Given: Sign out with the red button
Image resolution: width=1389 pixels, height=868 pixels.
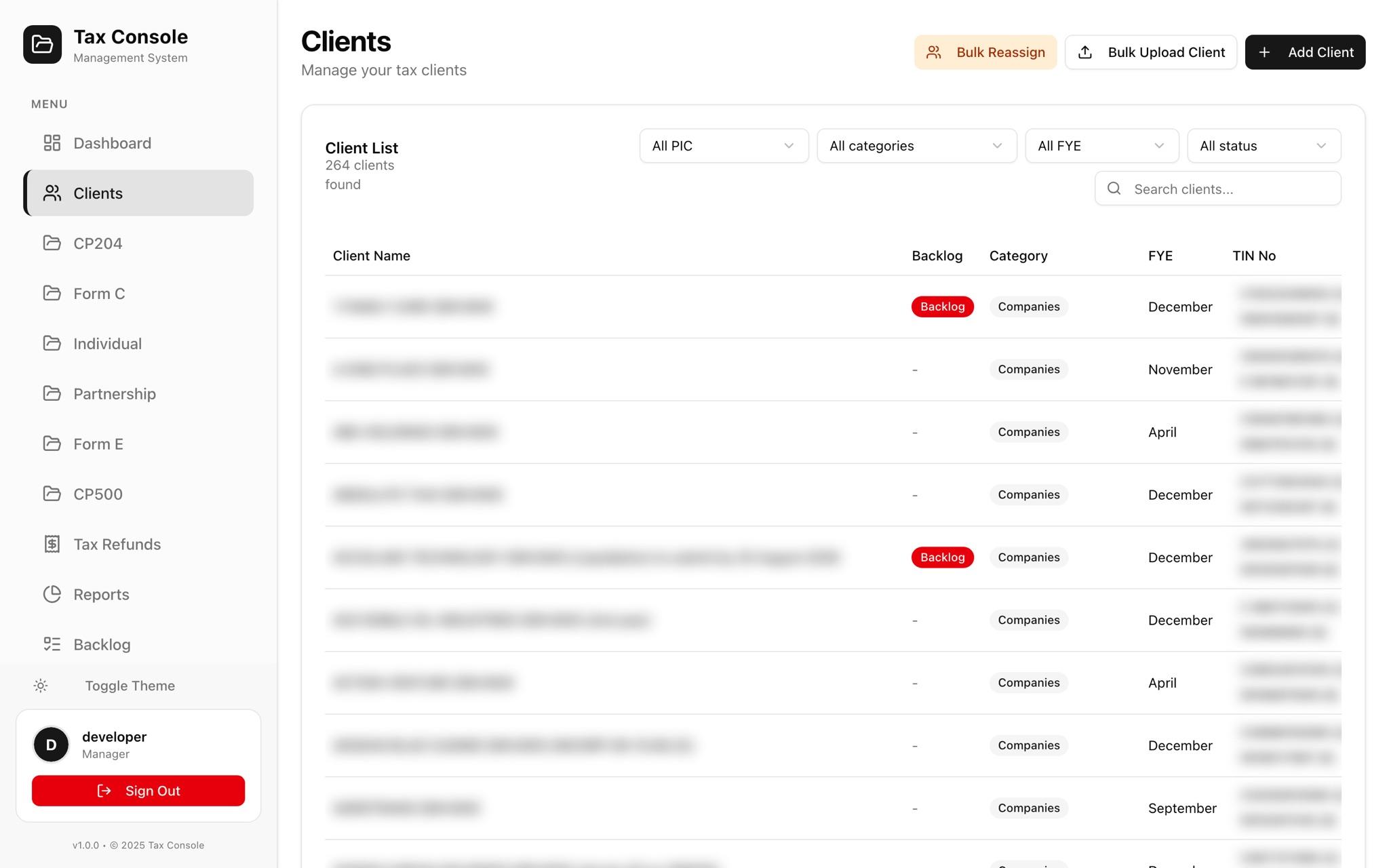Looking at the screenshot, I should (138, 791).
